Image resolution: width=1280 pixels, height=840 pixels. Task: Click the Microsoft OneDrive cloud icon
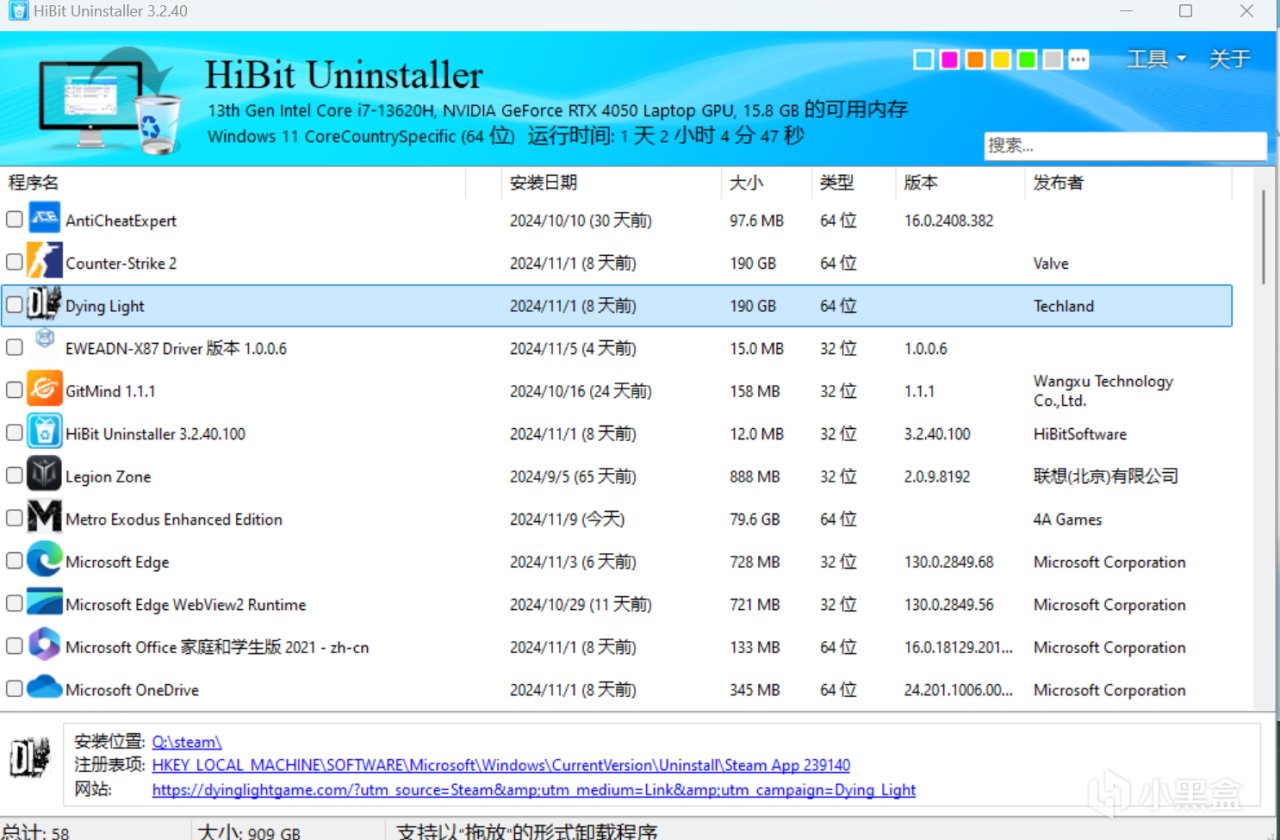pyautogui.click(x=44, y=689)
